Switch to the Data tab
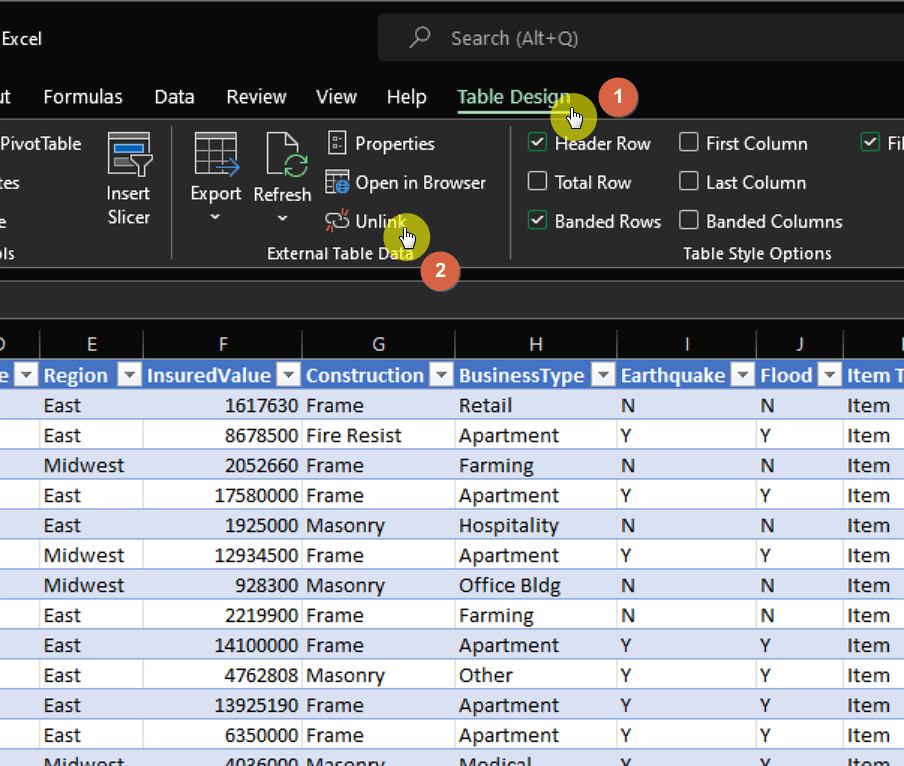Viewport: 904px width, 766px height. coord(174,97)
